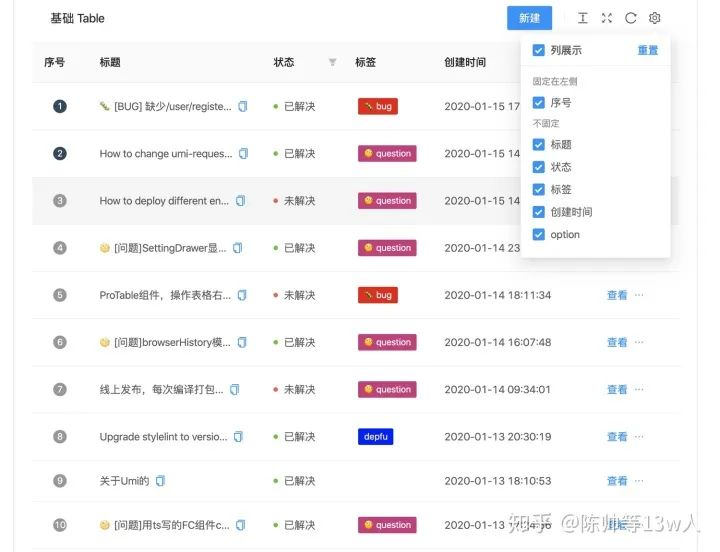The width and height of the screenshot is (720, 552).
Task: Uncheck the 标题 column checkbox
Action: pos(538,145)
